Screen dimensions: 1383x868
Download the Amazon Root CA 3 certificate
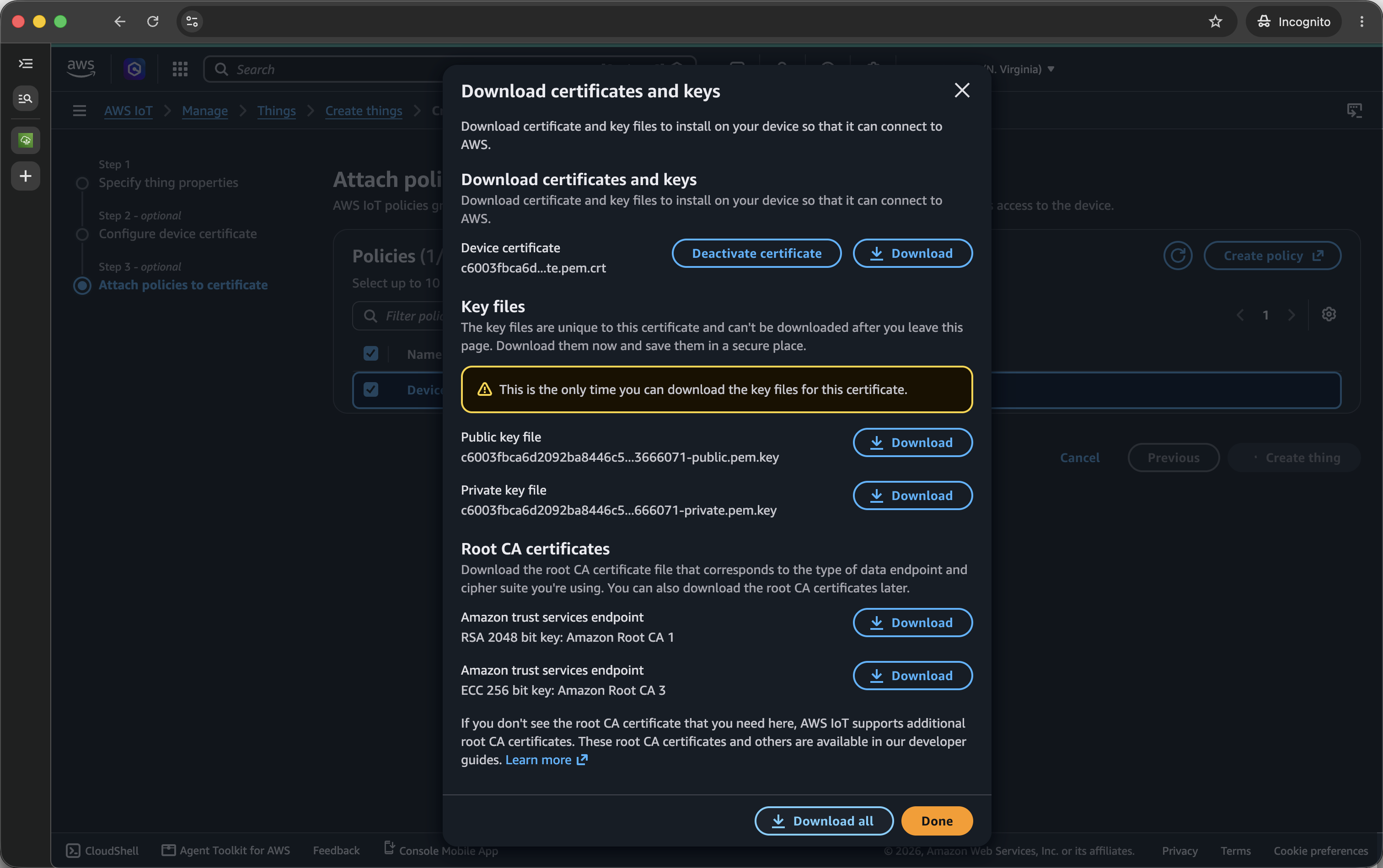912,676
